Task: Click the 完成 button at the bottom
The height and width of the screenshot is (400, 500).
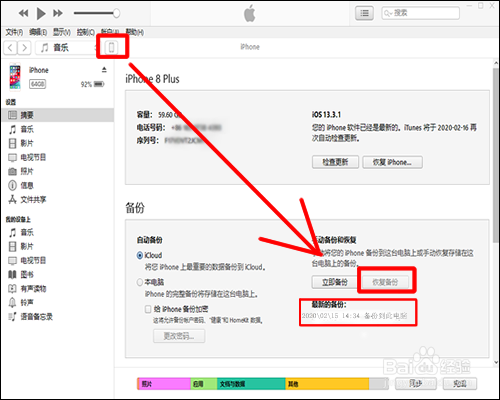Action: pos(460,384)
